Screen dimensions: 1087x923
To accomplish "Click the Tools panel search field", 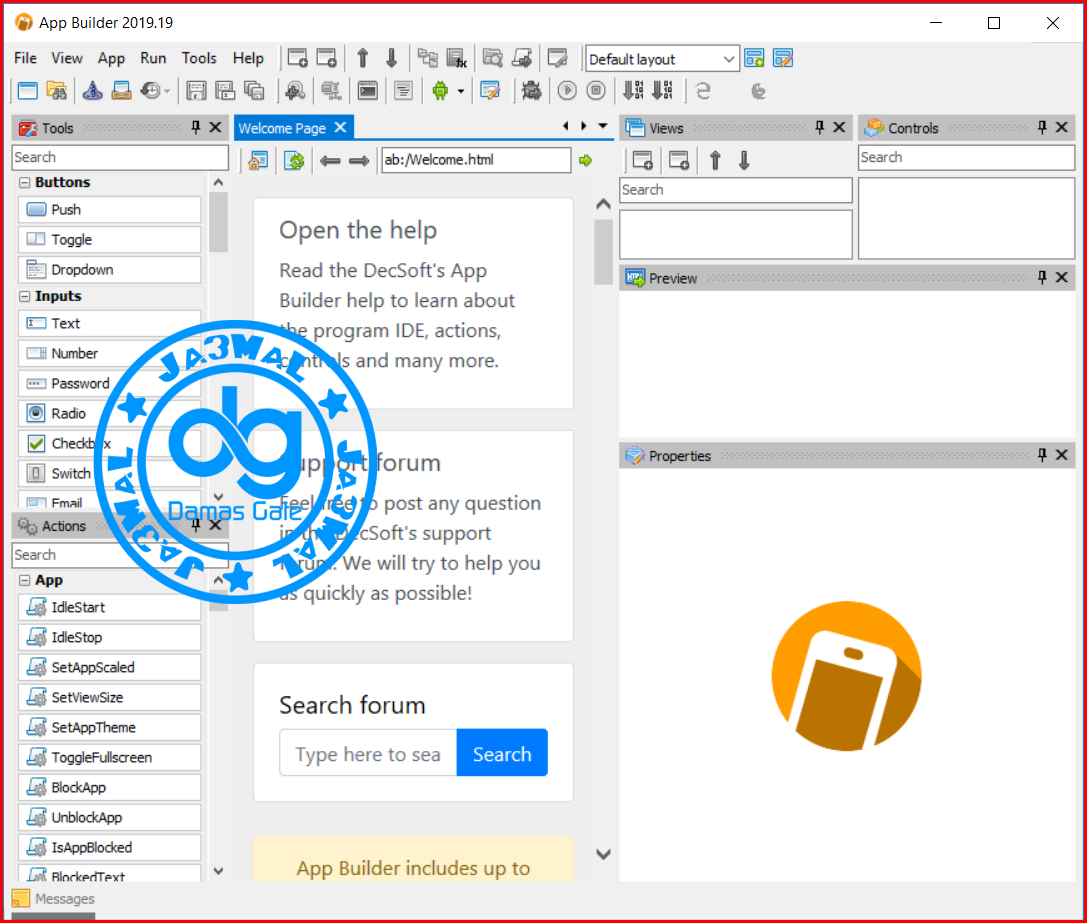I will tap(120, 157).
